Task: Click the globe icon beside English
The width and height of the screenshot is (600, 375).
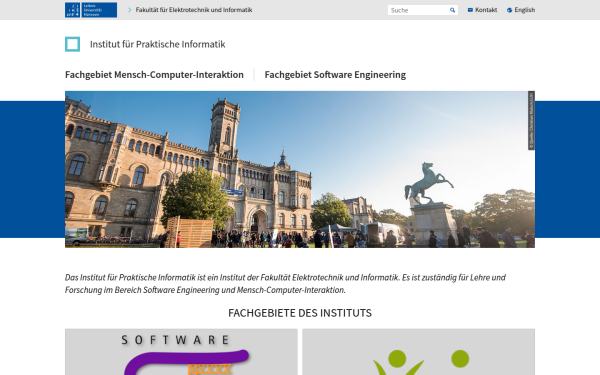Action: pyautogui.click(x=509, y=10)
